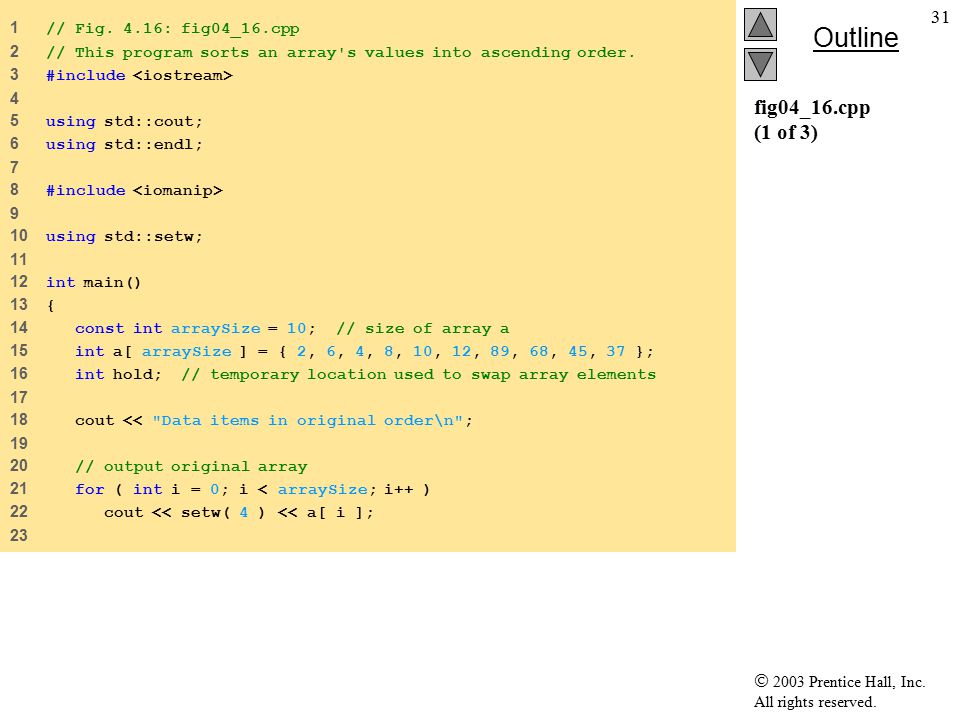Click the const int arraySize declaration
Screen dimensions: 960x720
click(195, 329)
